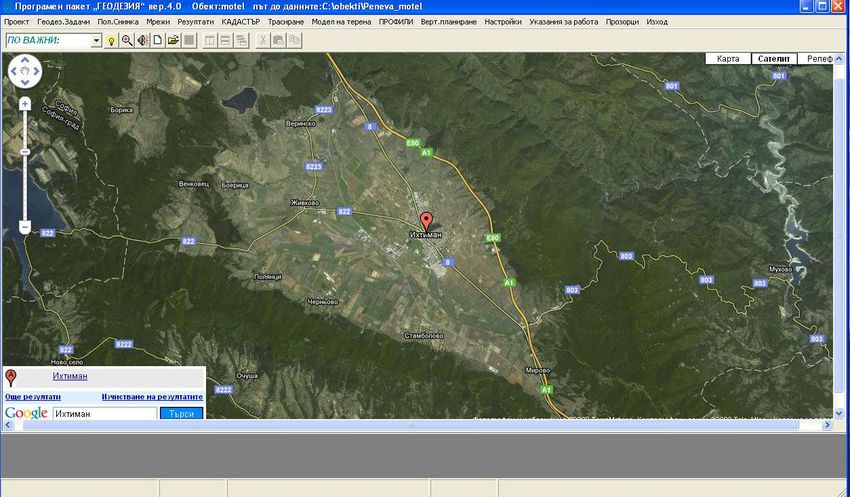Click the red A marker in results
Screen dimensions: 850x497
pyautogui.click(x=10, y=377)
